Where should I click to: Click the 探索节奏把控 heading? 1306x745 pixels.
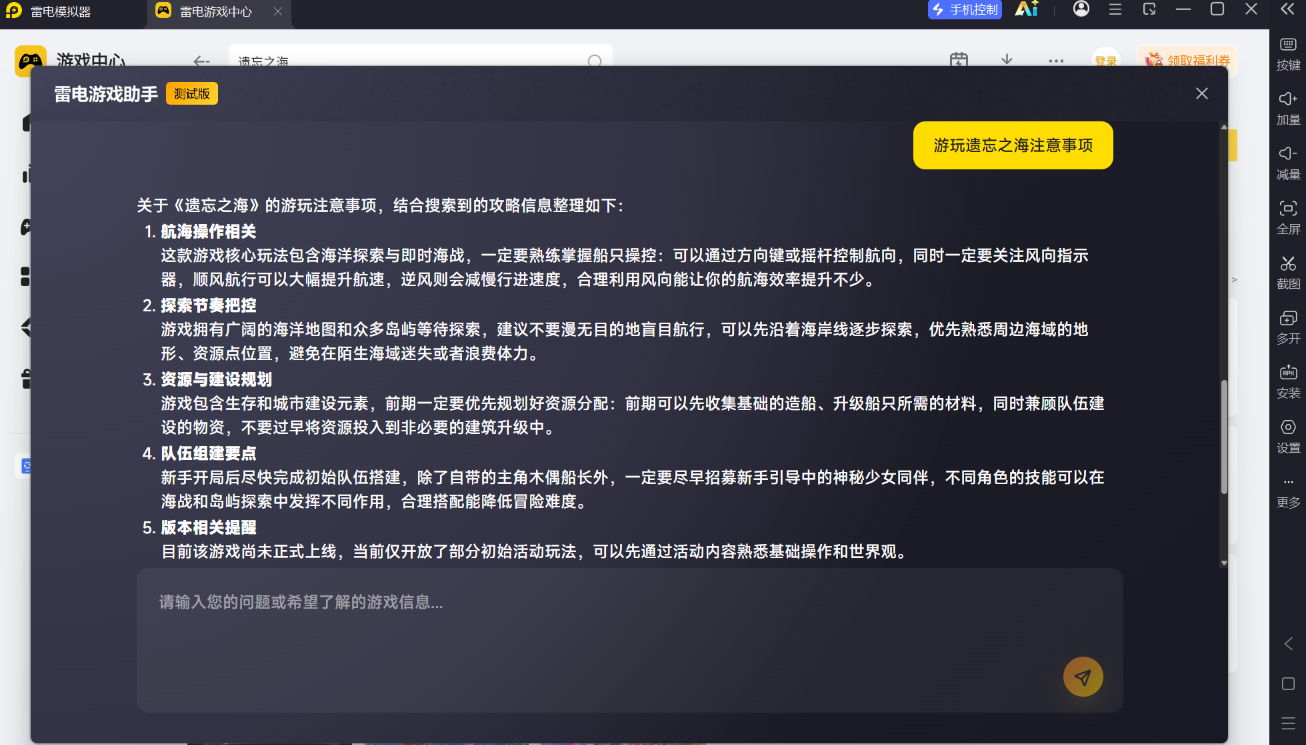click(209, 305)
